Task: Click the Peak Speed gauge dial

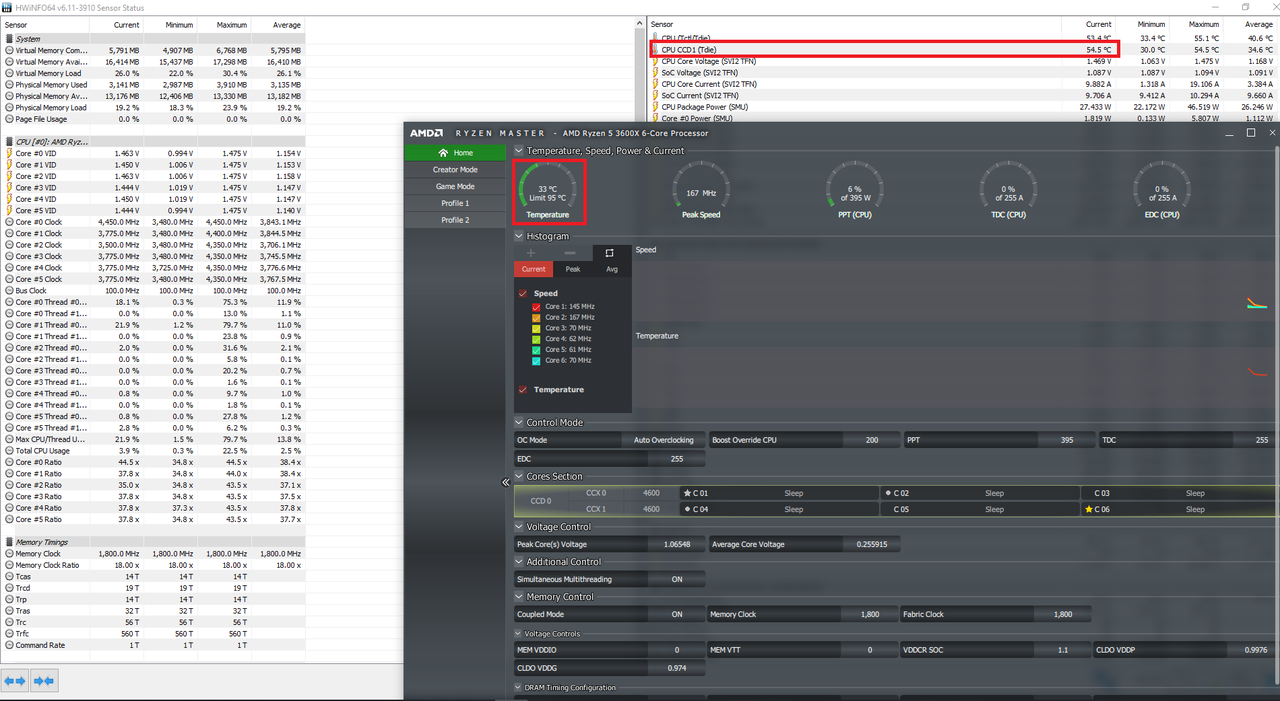Action: [x=701, y=190]
